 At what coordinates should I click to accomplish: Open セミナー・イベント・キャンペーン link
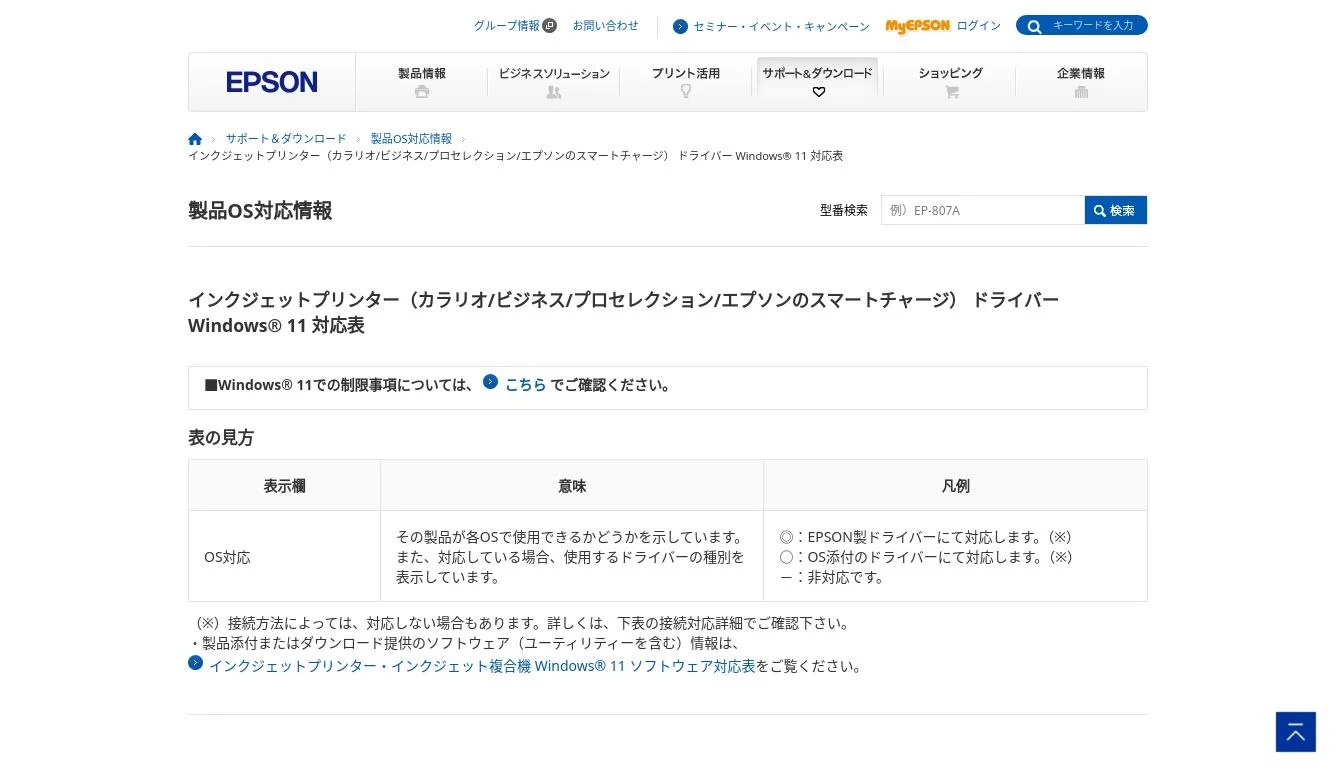781,27
